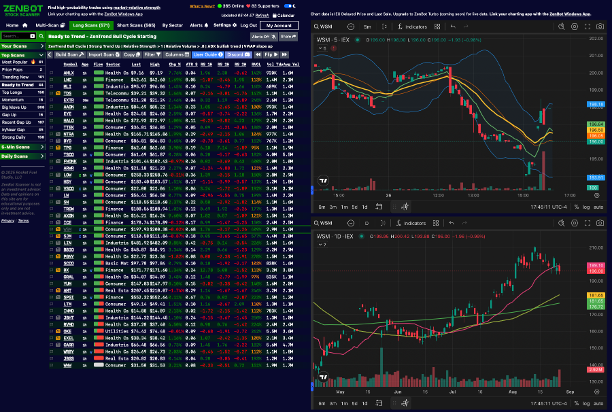Expand the 5-Min Scans section
Viewport: 612px width, 412px height.
(x=22, y=147)
